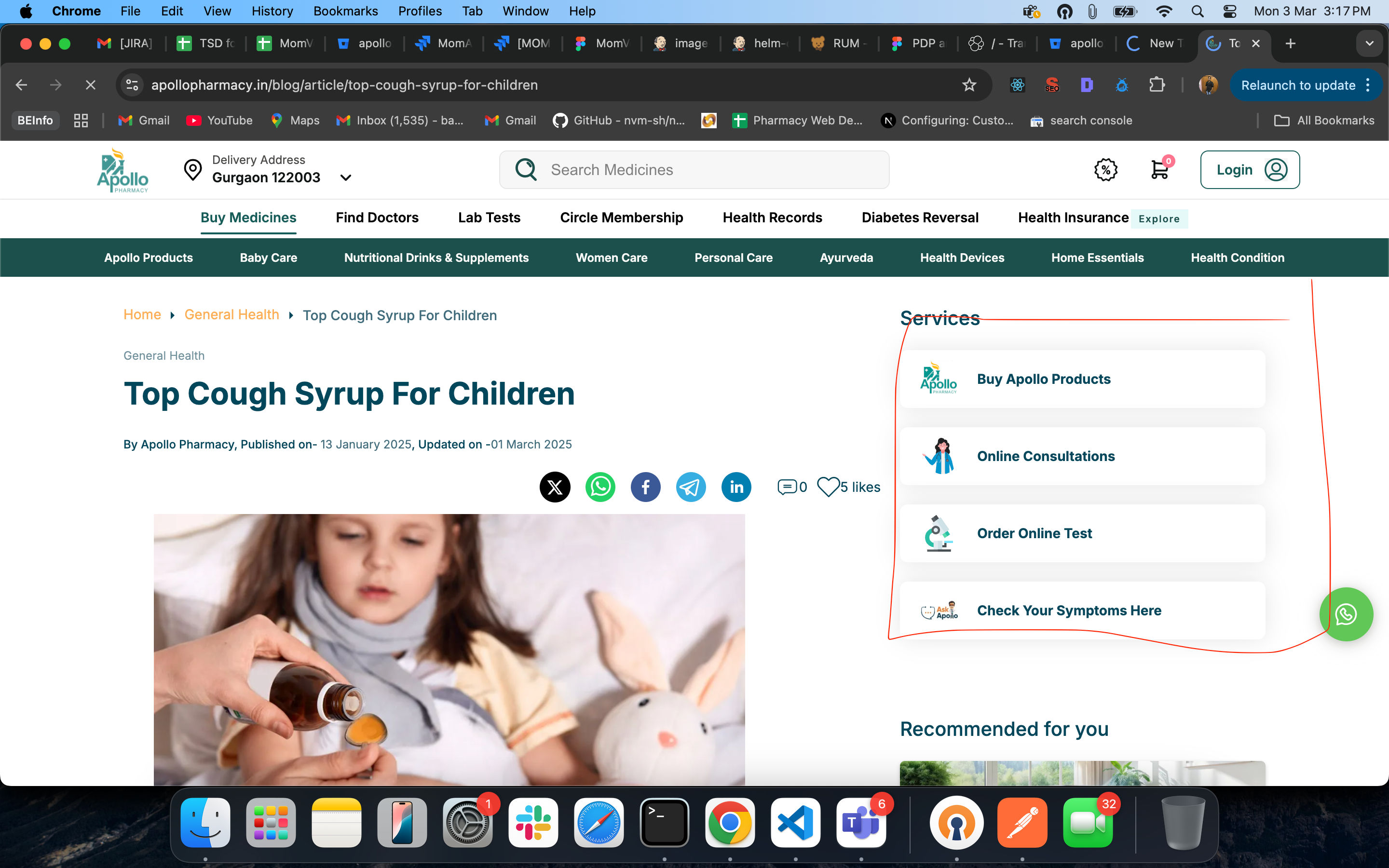Open the shopping cart icon

(1159, 169)
